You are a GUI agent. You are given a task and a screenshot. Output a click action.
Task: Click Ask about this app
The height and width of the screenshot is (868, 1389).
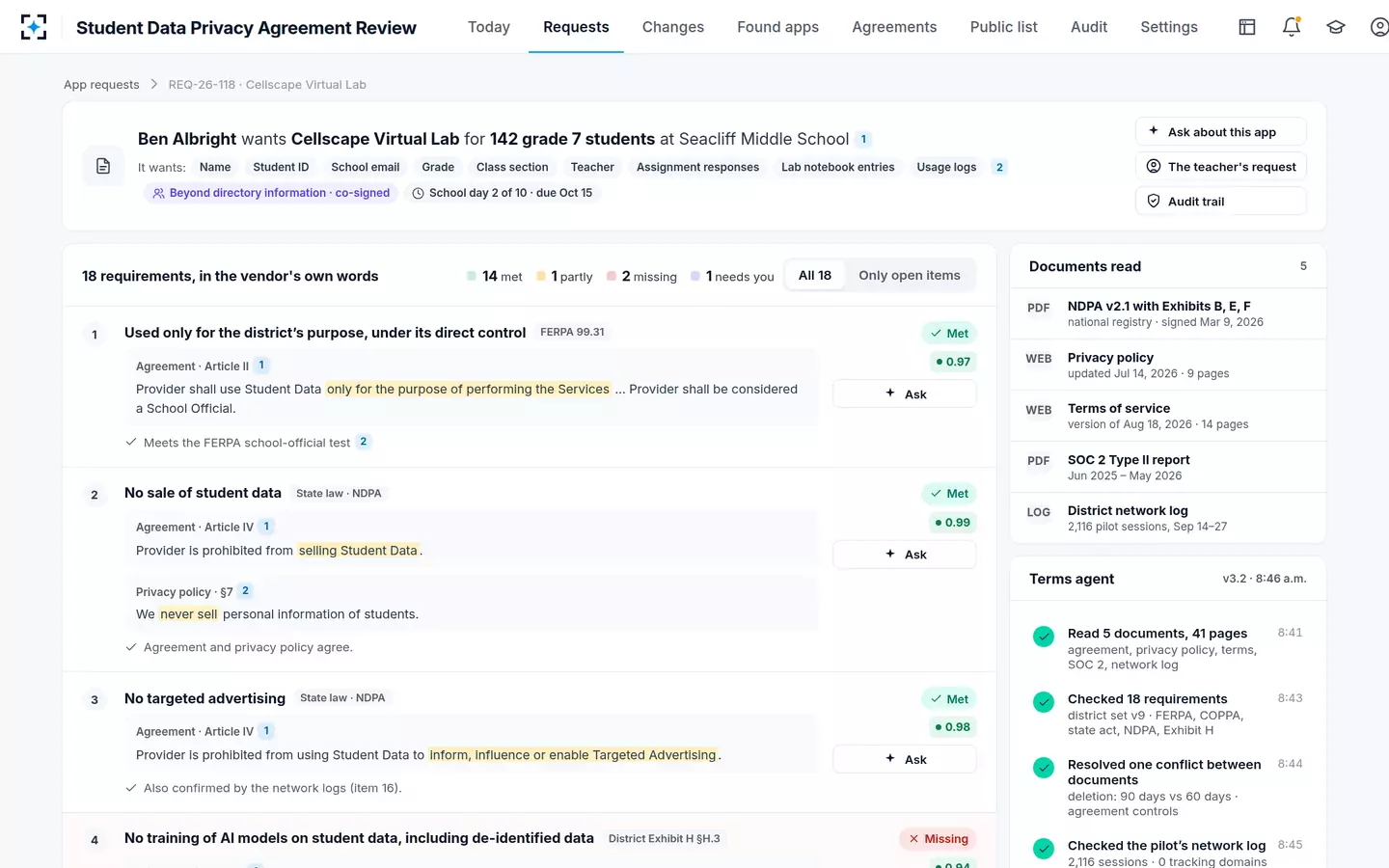tap(1221, 132)
